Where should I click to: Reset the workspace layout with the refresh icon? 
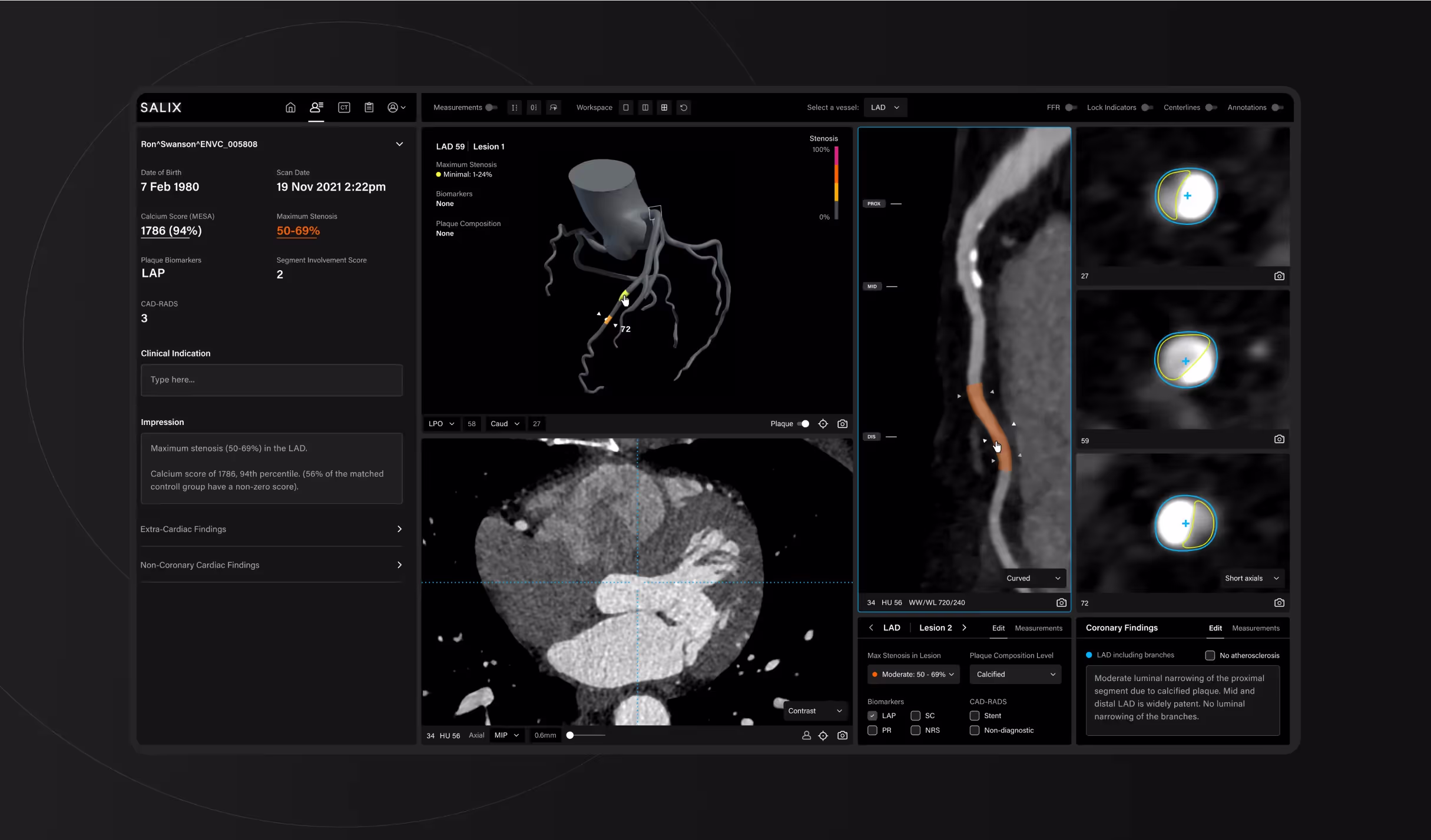[x=684, y=108]
